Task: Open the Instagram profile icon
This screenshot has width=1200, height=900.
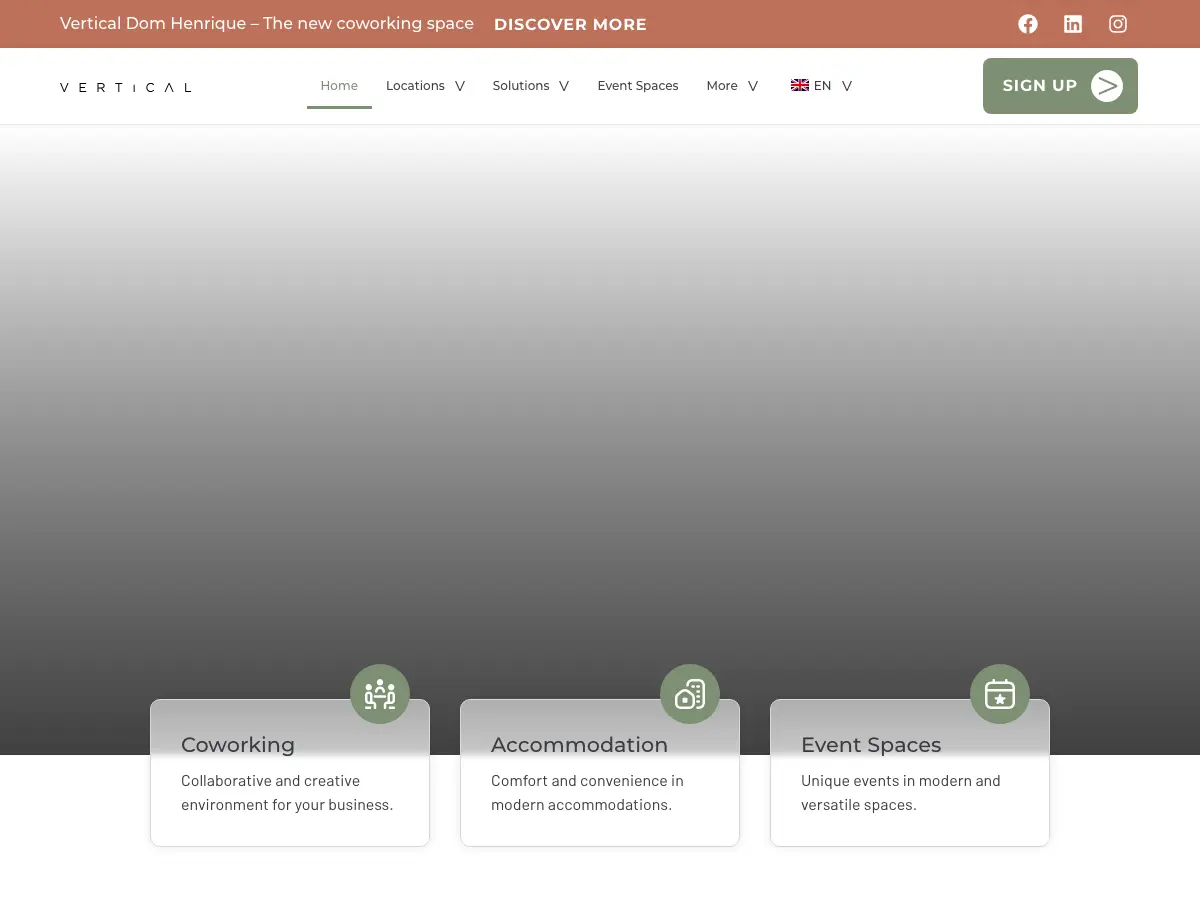Action: [1118, 24]
